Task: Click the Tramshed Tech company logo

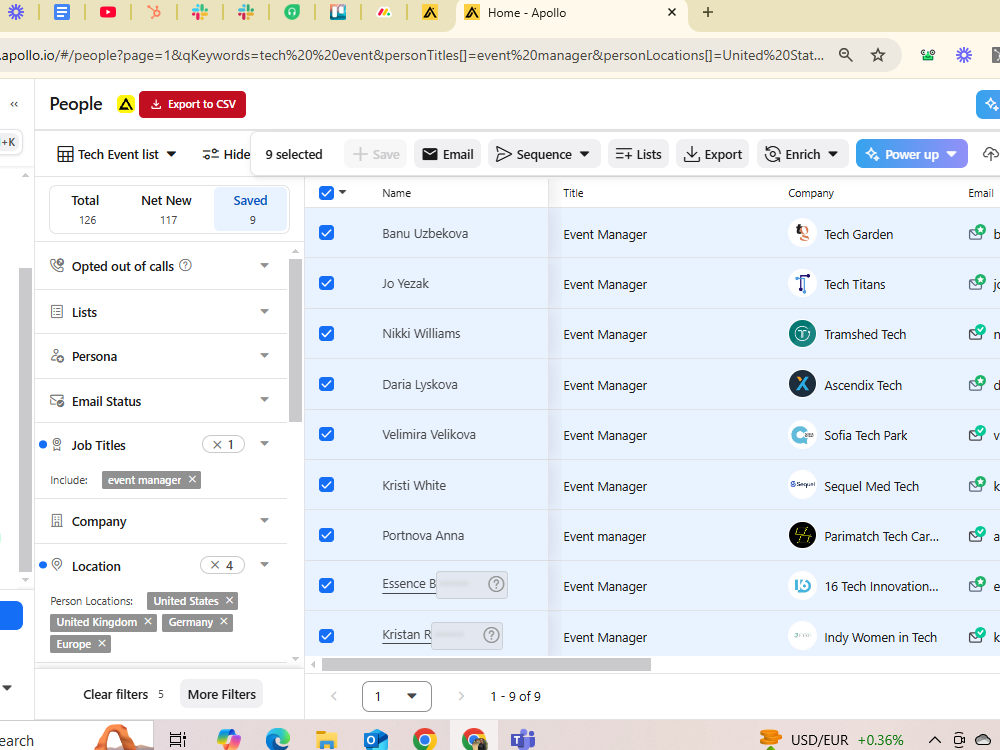Action: [802, 334]
